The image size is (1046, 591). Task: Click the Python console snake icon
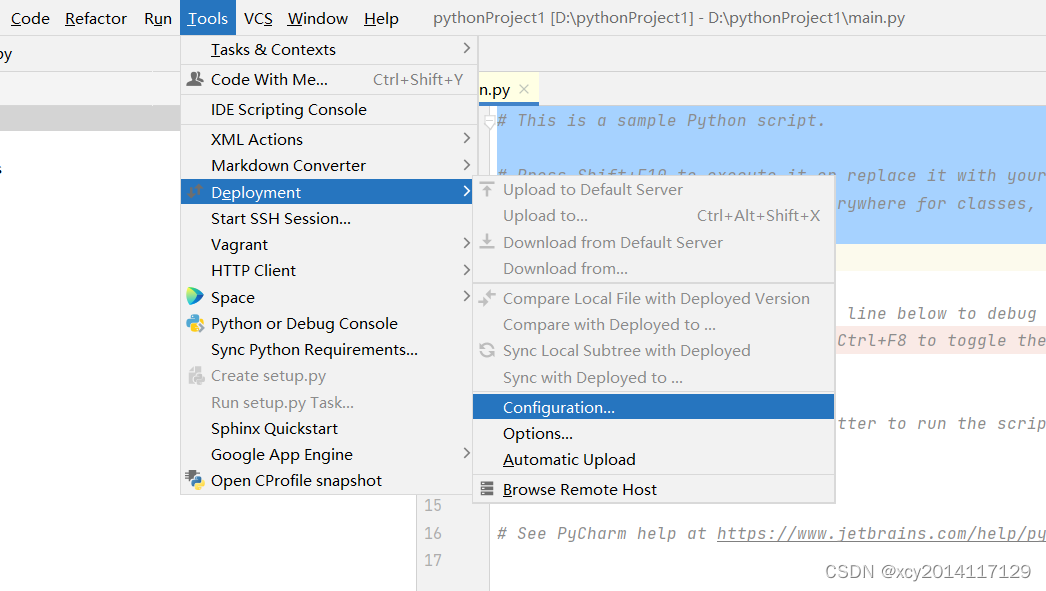(x=195, y=323)
